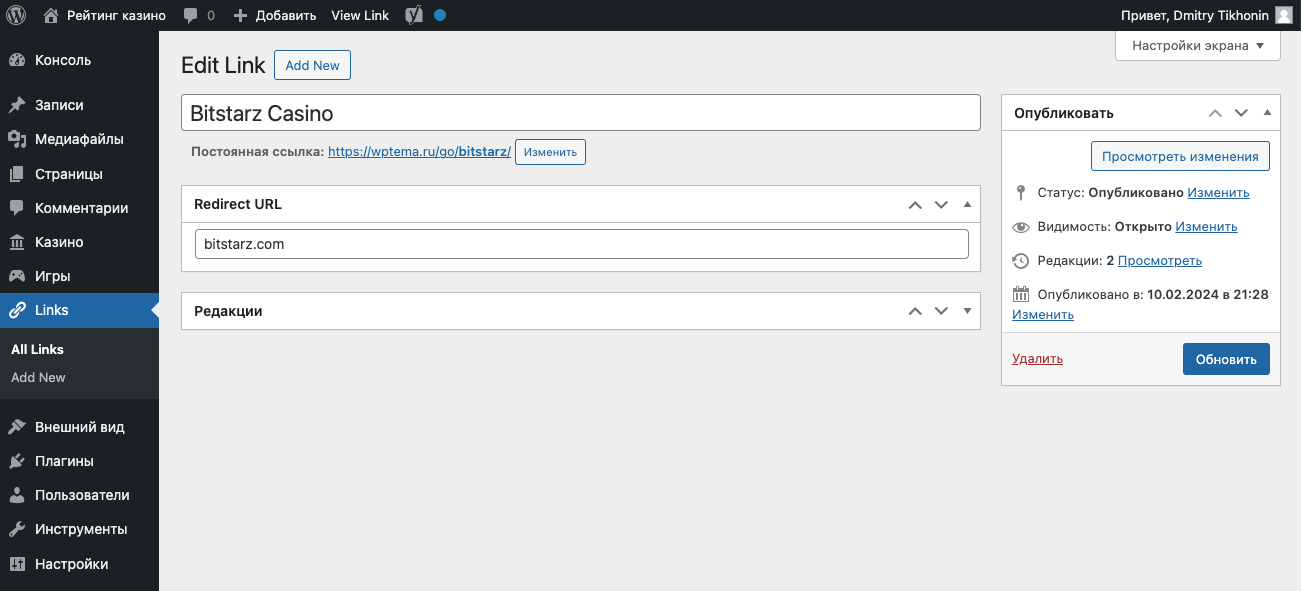Click the Удалить link in the publish box
This screenshot has width=1301, height=591.
point(1037,359)
